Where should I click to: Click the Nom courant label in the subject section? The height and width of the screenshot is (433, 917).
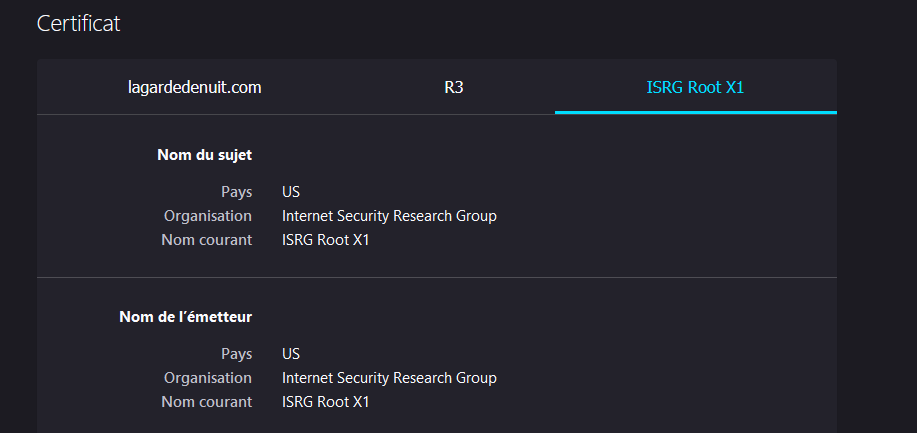[x=207, y=240]
